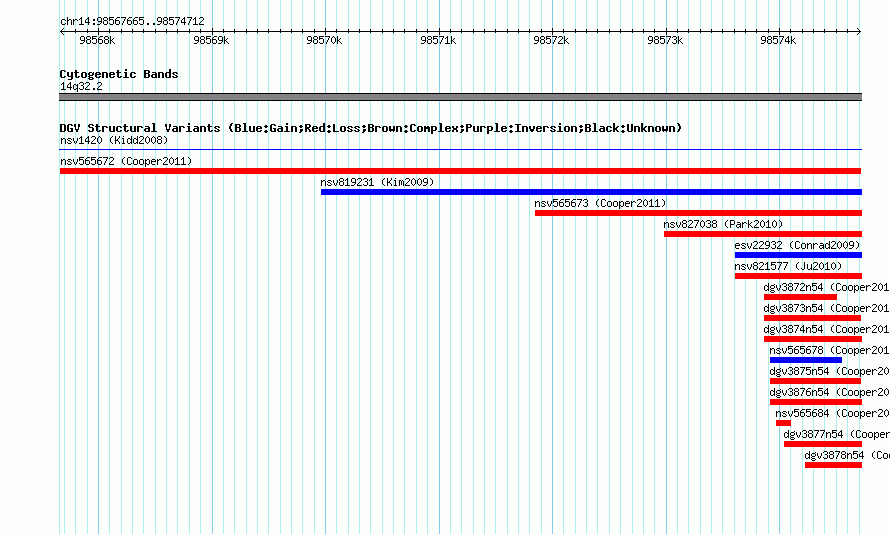Select the nsv821577 (Ju2010) label
890x534 pixels.
click(x=788, y=266)
